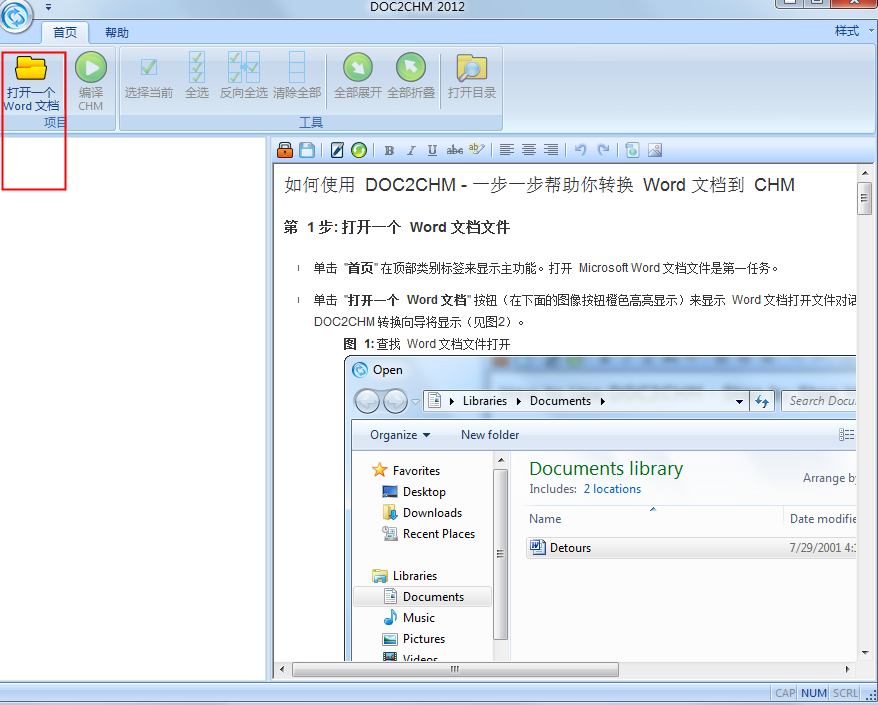Click the orange lock icon in editor toolbar
The width and height of the screenshot is (878, 705).
point(285,150)
